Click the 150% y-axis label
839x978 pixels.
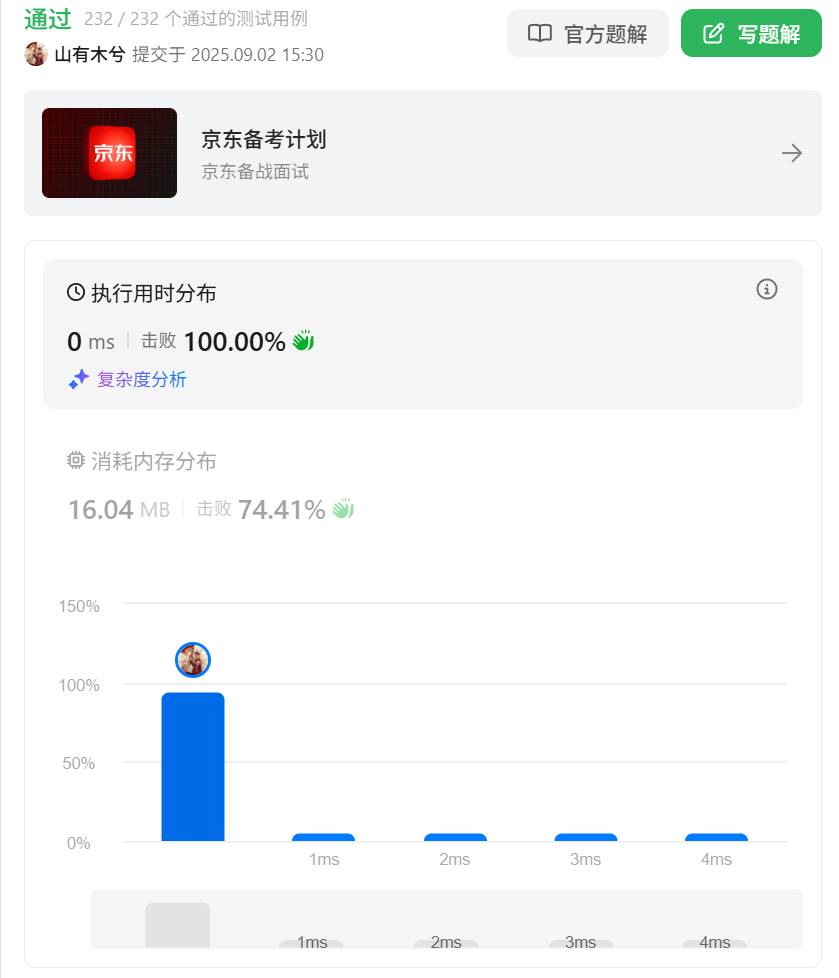point(79,606)
